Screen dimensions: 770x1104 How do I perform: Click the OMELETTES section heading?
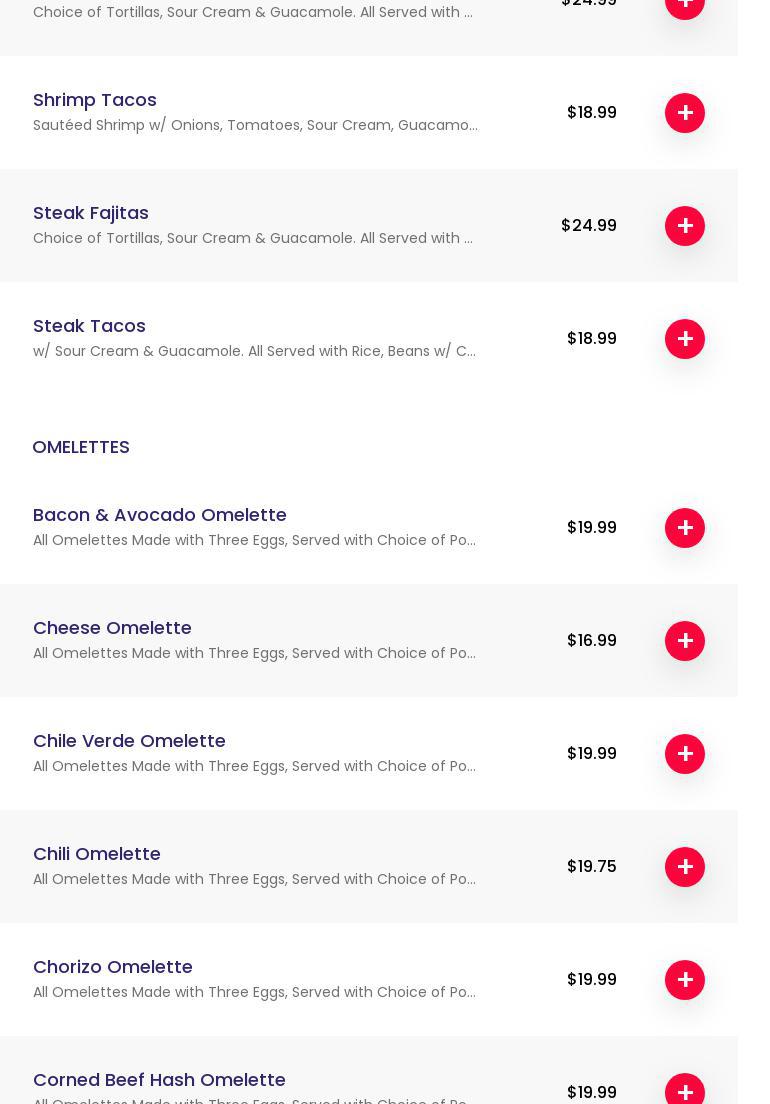[81, 447]
